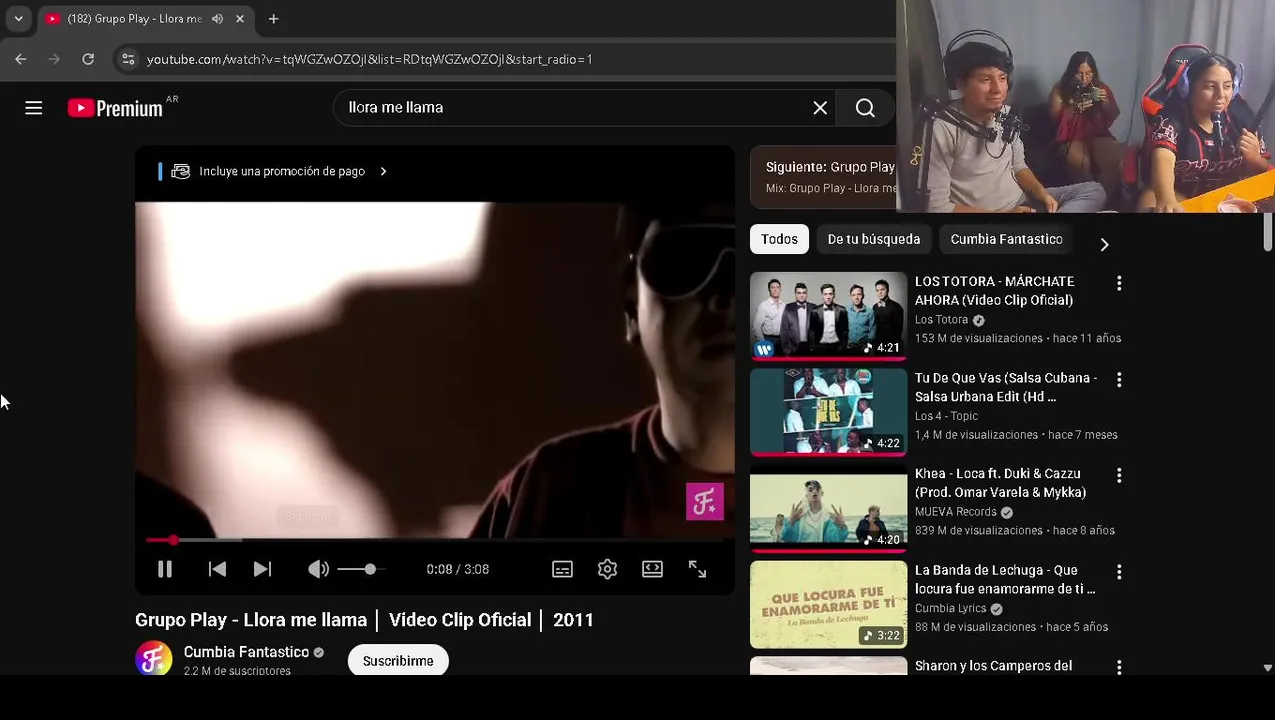This screenshot has height=720, width=1275.
Task: Select the Cumbia Fantastico chip
Action: pyautogui.click(x=1006, y=239)
